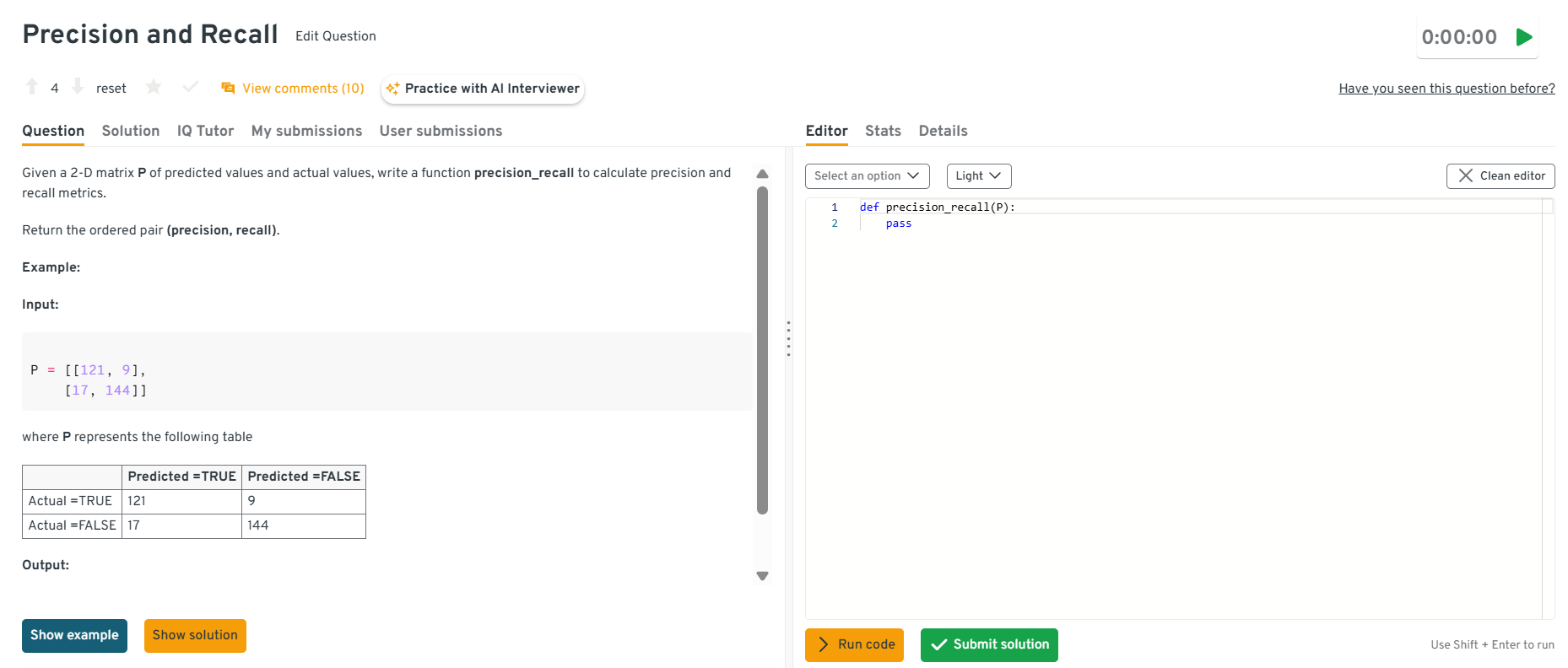Open the IQ Tutor tab
This screenshot has height=668, width=1568.
(205, 131)
